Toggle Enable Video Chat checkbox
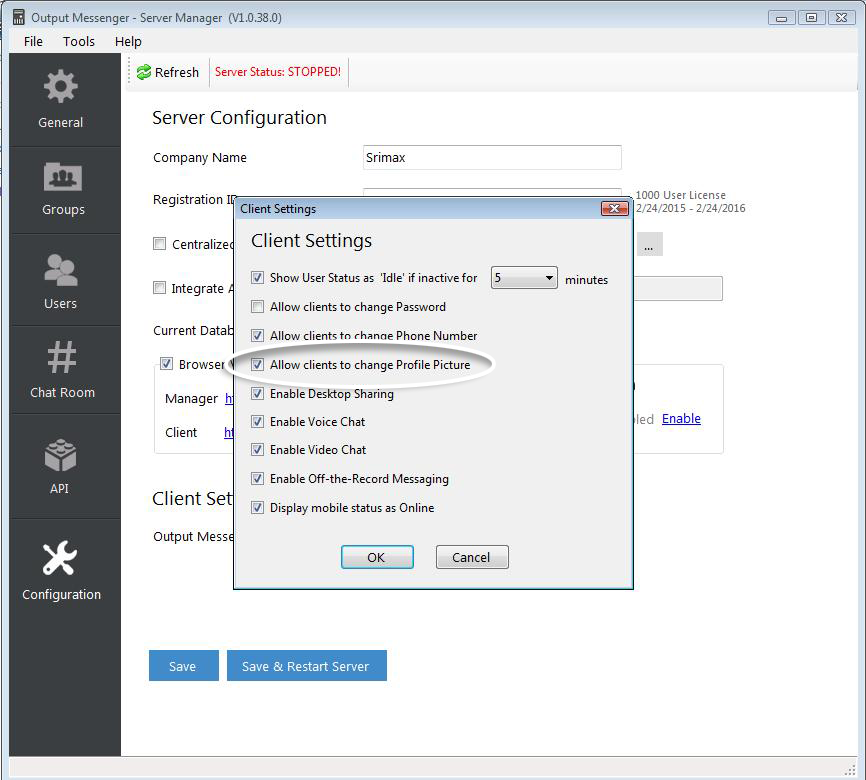This screenshot has height=780, width=866. coord(257,450)
